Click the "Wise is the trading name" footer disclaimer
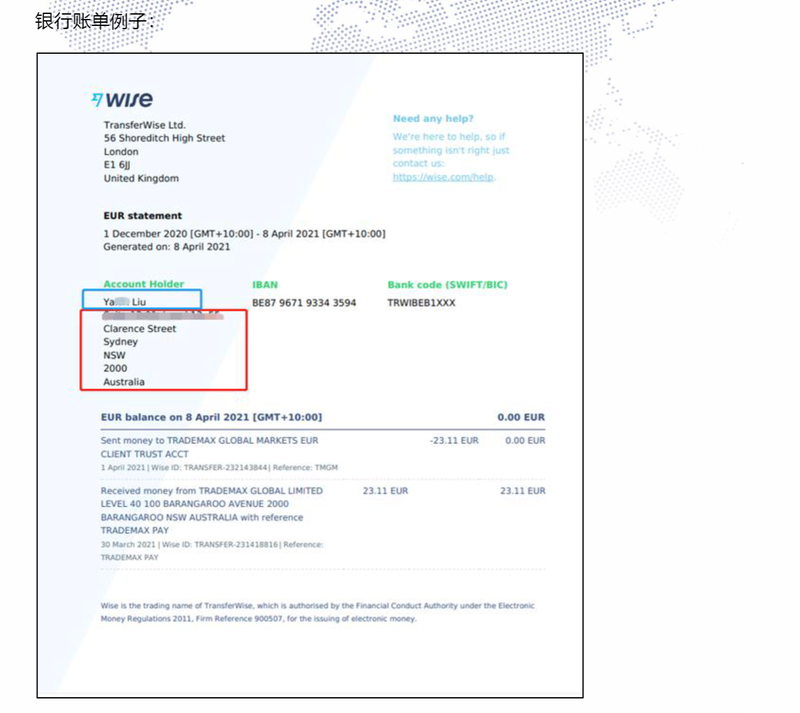 pyautogui.click(x=317, y=612)
